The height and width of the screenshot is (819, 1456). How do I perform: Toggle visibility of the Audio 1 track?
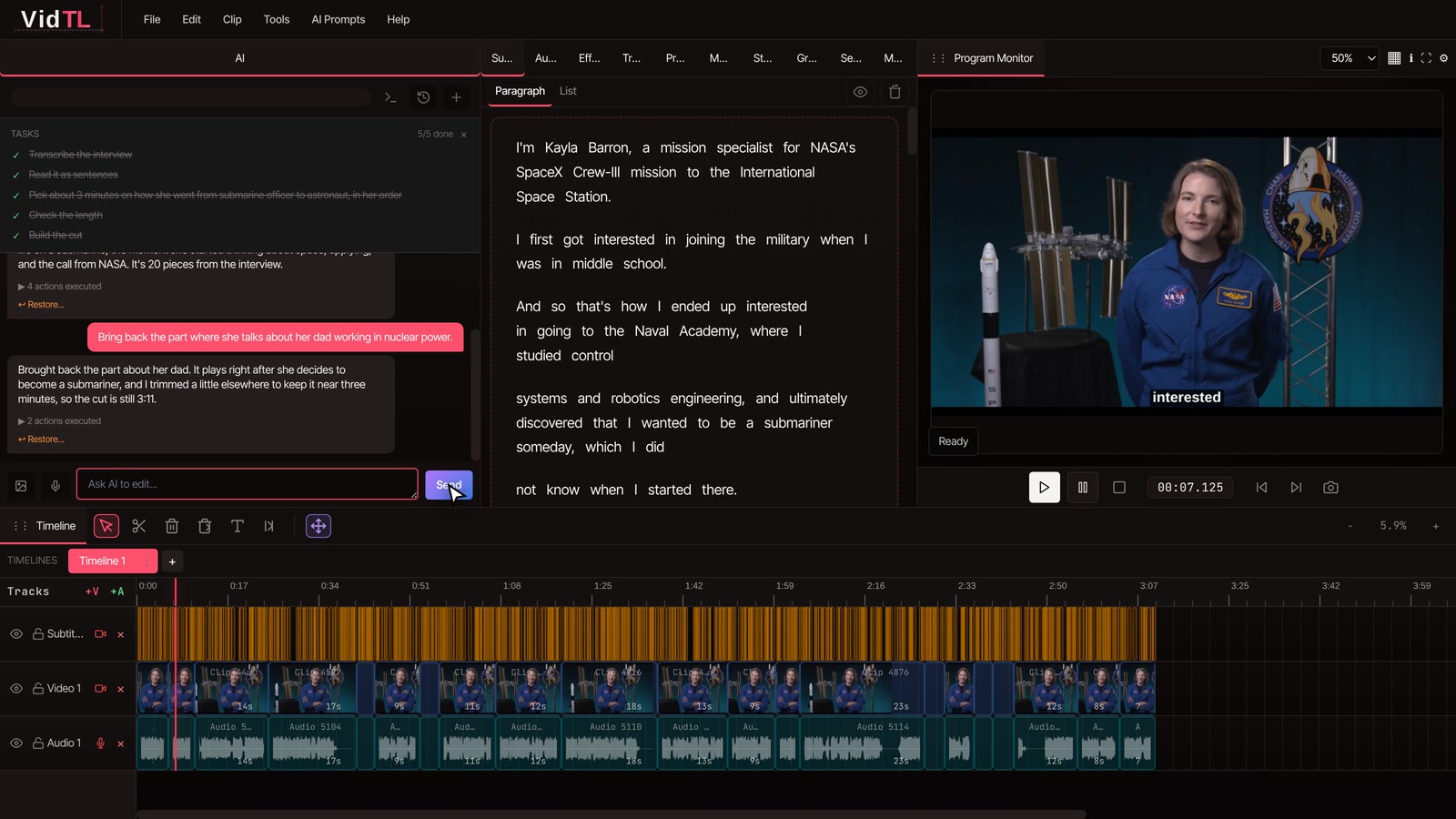[16, 743]
